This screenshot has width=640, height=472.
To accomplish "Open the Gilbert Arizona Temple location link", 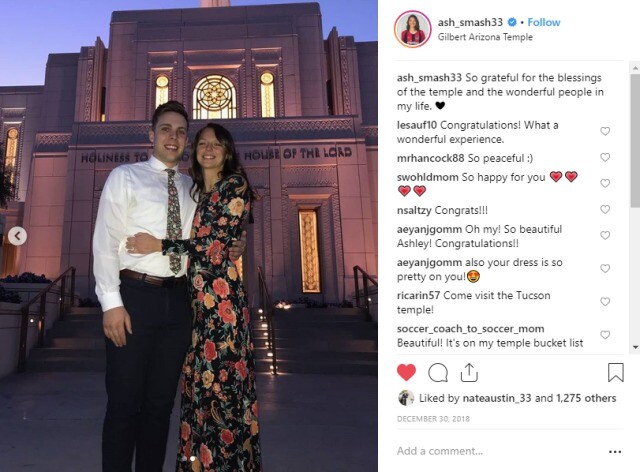I will click(x=485, y=37).
